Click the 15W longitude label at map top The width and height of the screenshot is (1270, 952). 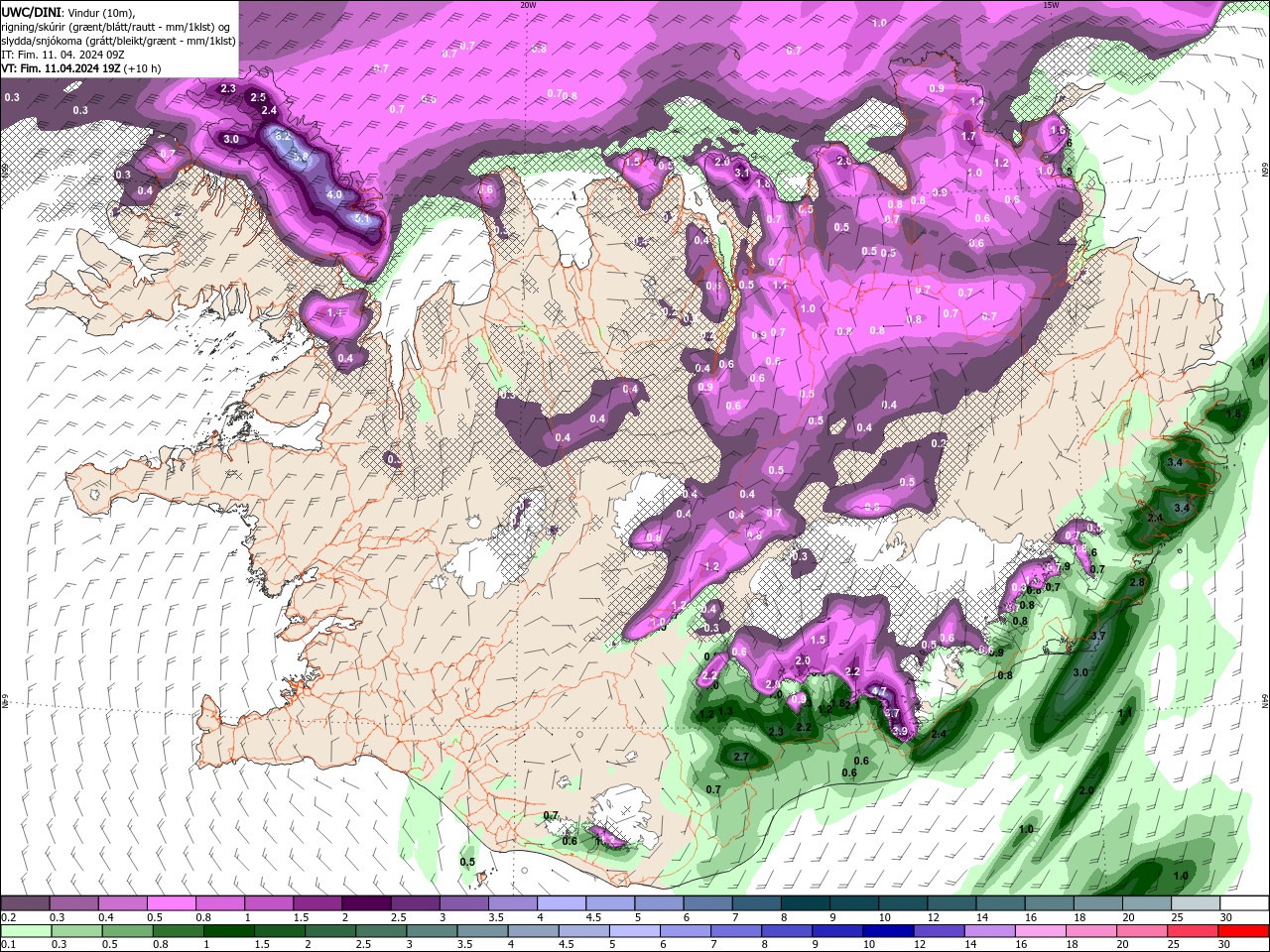pos(1051,5)
